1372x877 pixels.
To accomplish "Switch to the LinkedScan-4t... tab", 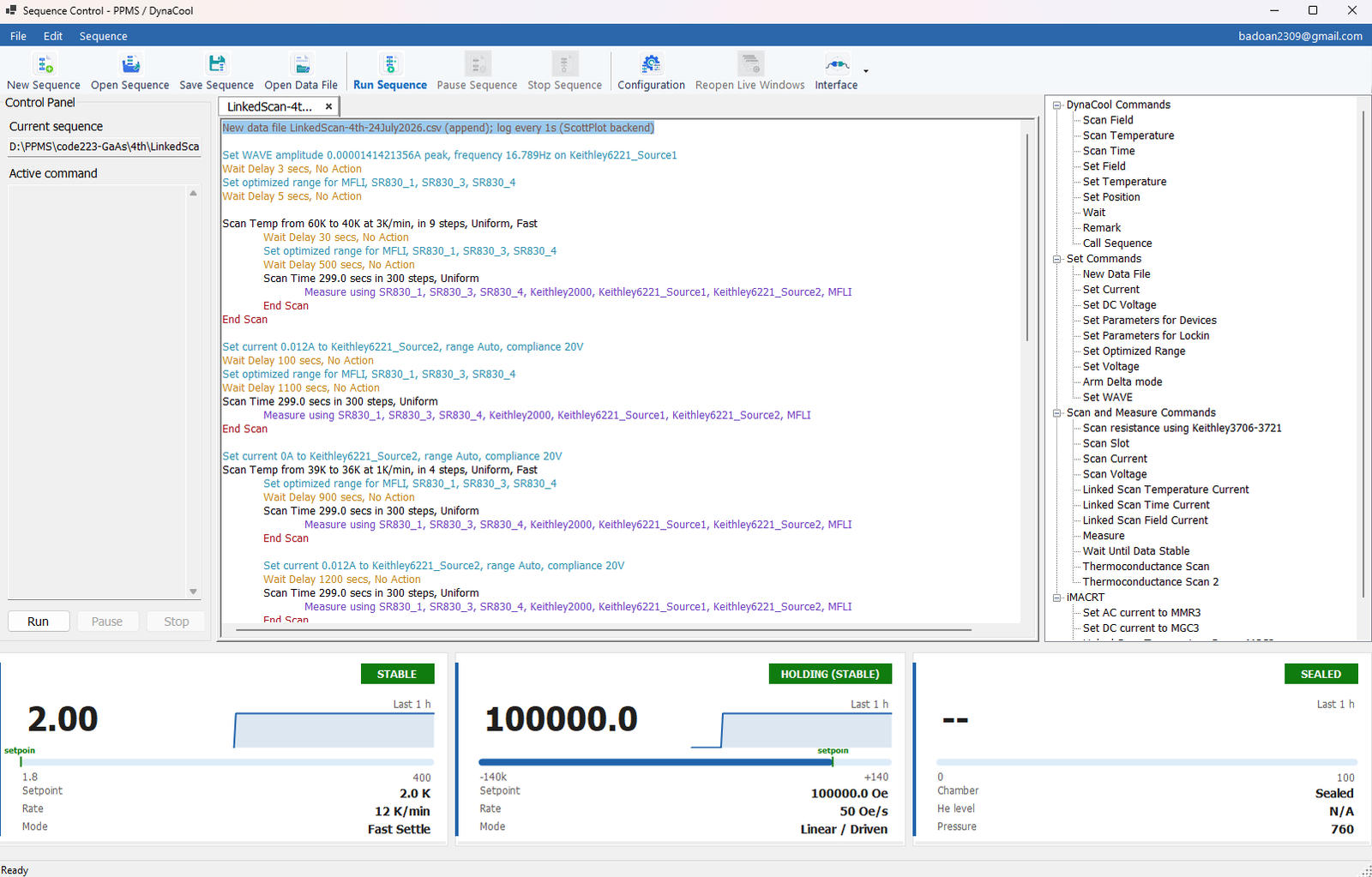I will pyautogui.click(x=269, y=106).
